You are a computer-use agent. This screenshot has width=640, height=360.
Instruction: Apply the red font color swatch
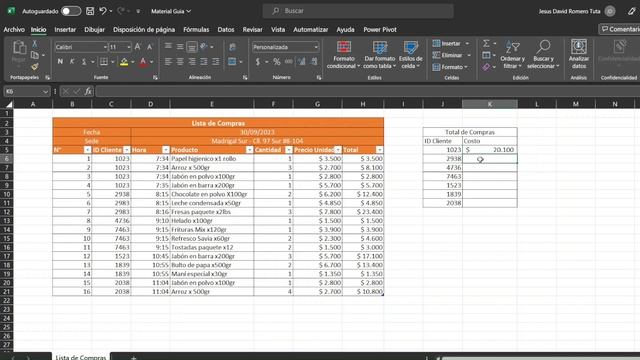pos(143,62)
